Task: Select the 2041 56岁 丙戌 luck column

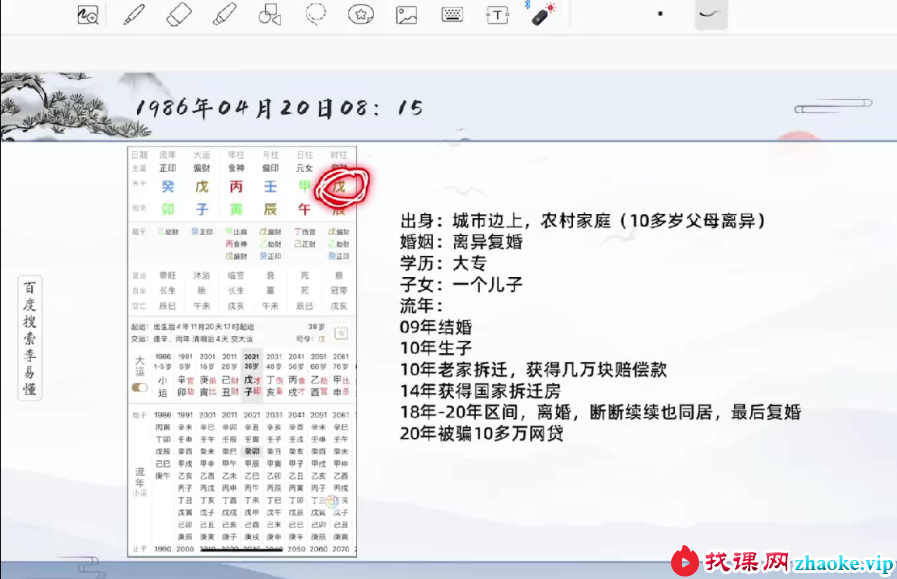Action: pos(296,374)
